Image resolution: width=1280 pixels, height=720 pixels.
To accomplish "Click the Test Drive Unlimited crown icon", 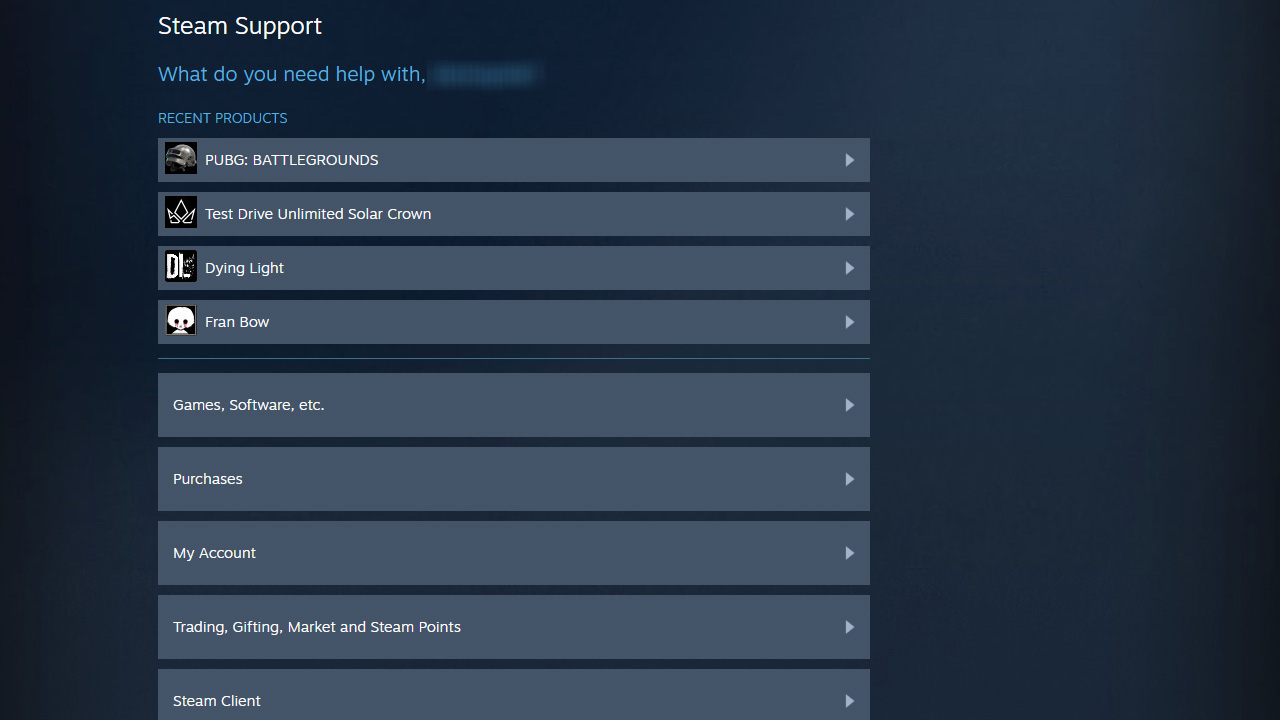I will point(181,213).
